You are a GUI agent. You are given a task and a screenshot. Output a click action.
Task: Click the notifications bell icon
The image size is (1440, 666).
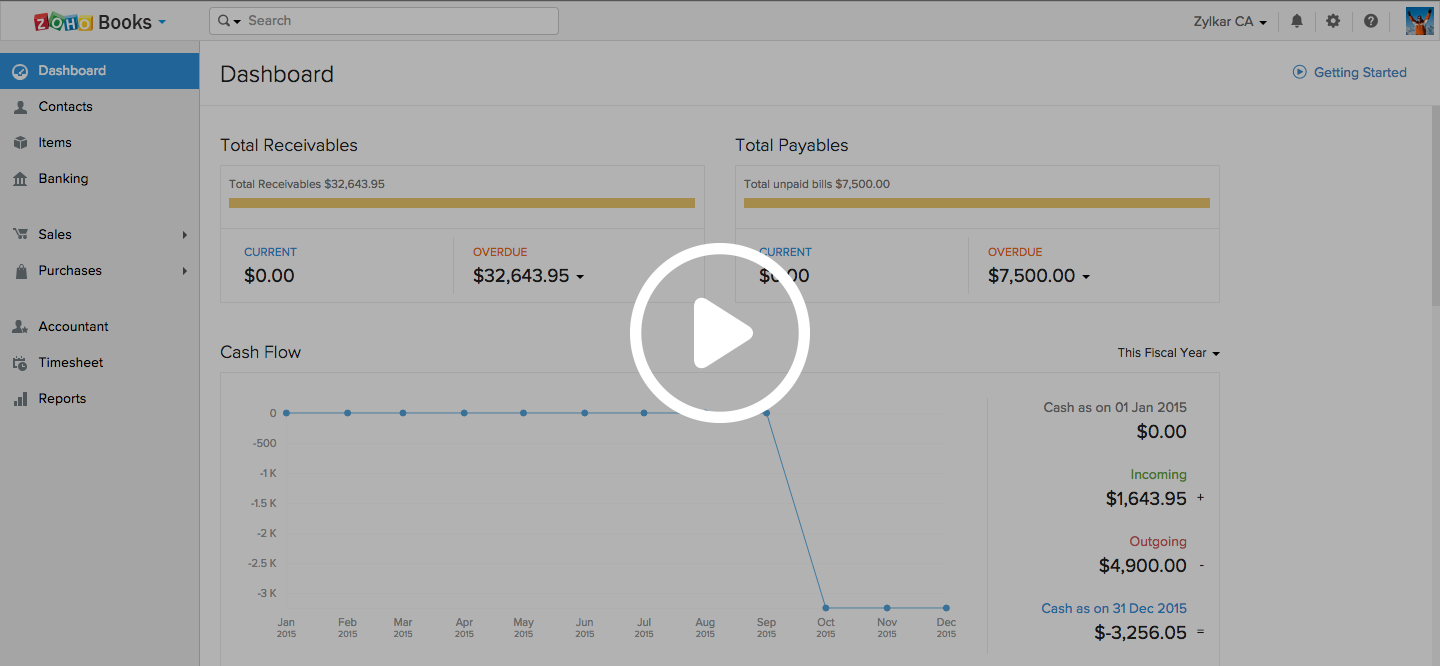1297,21
